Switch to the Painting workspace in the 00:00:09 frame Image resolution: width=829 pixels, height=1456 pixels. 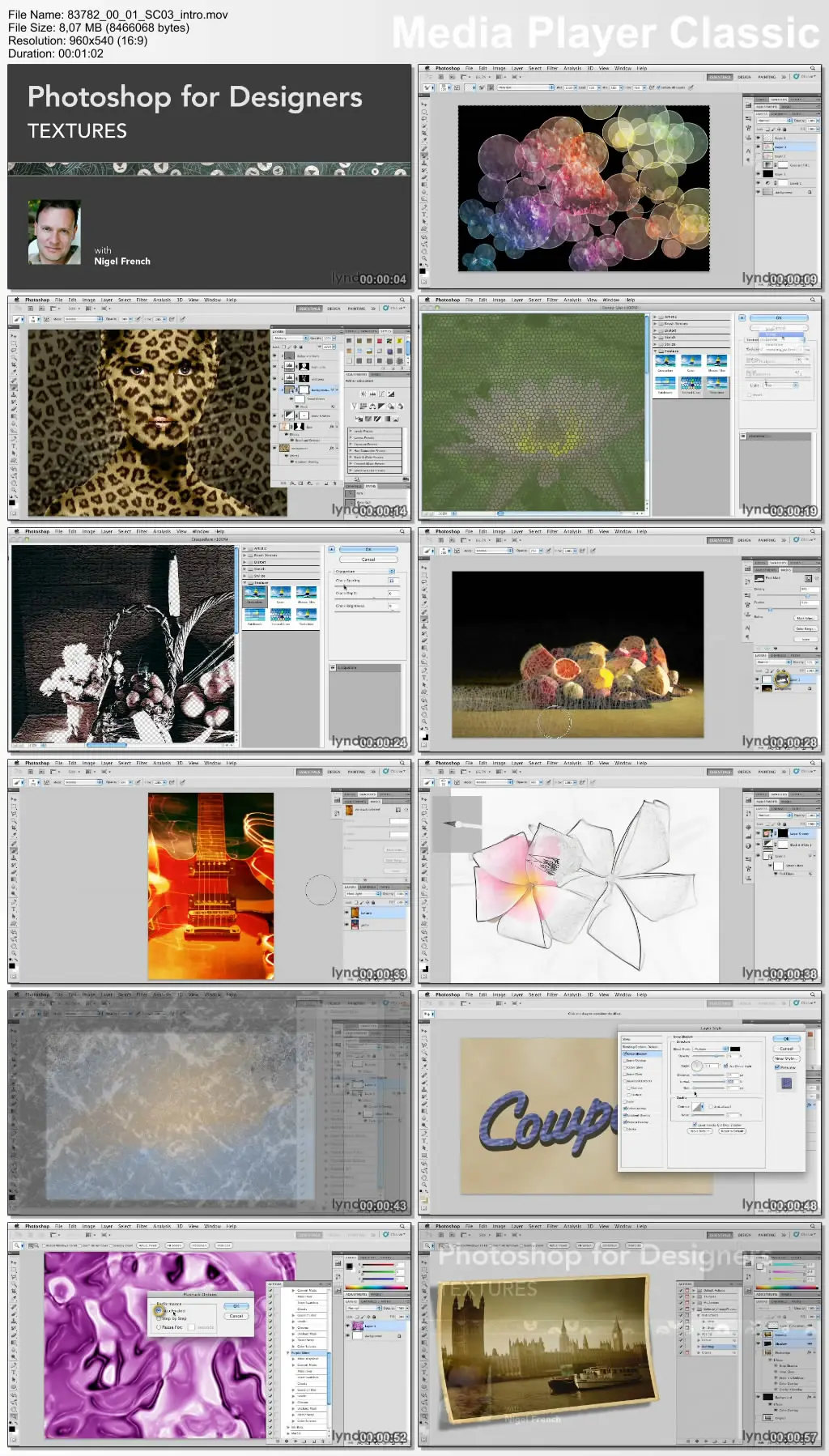point(767,77)
